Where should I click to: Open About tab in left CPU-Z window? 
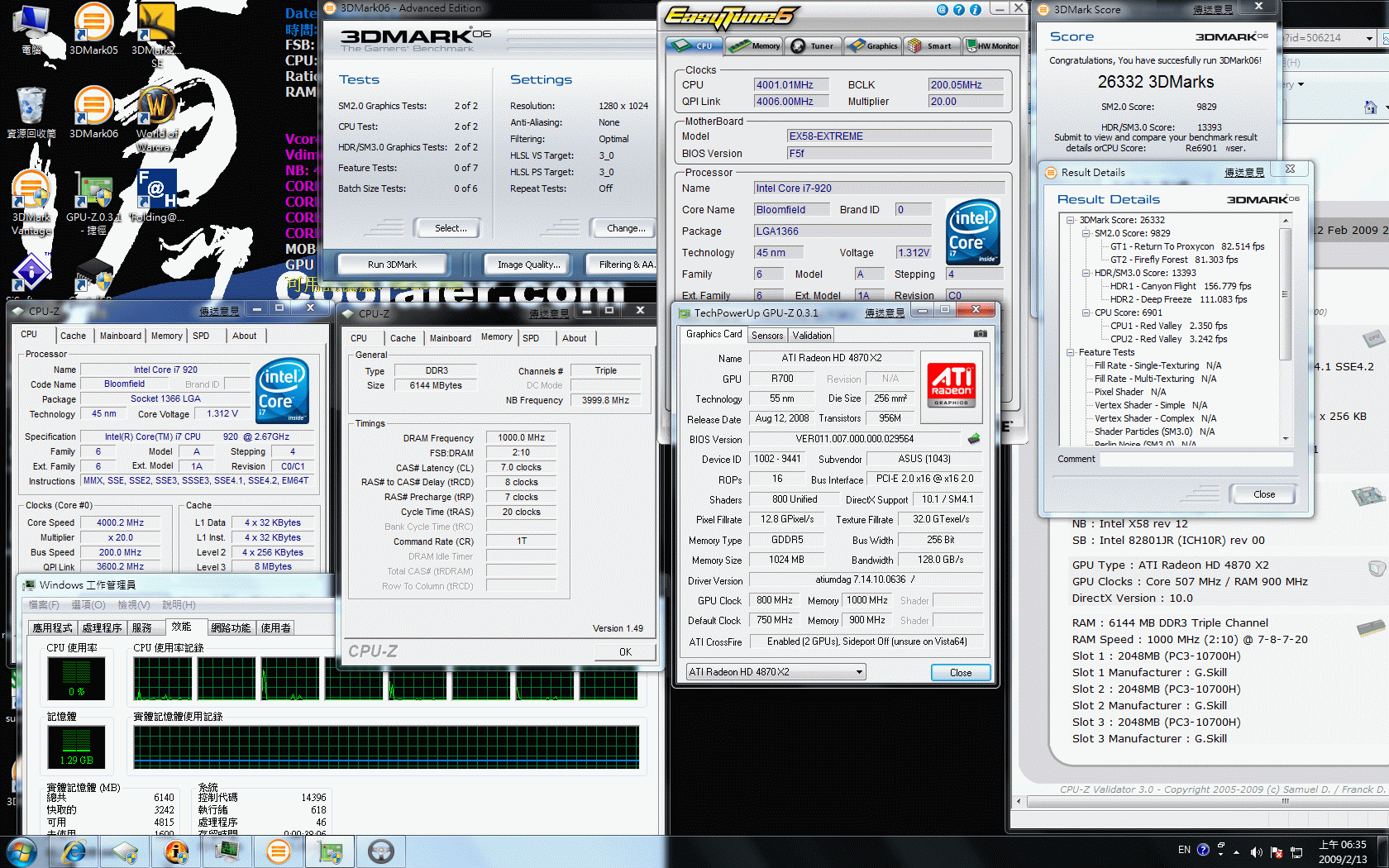(x=244, y=336)
